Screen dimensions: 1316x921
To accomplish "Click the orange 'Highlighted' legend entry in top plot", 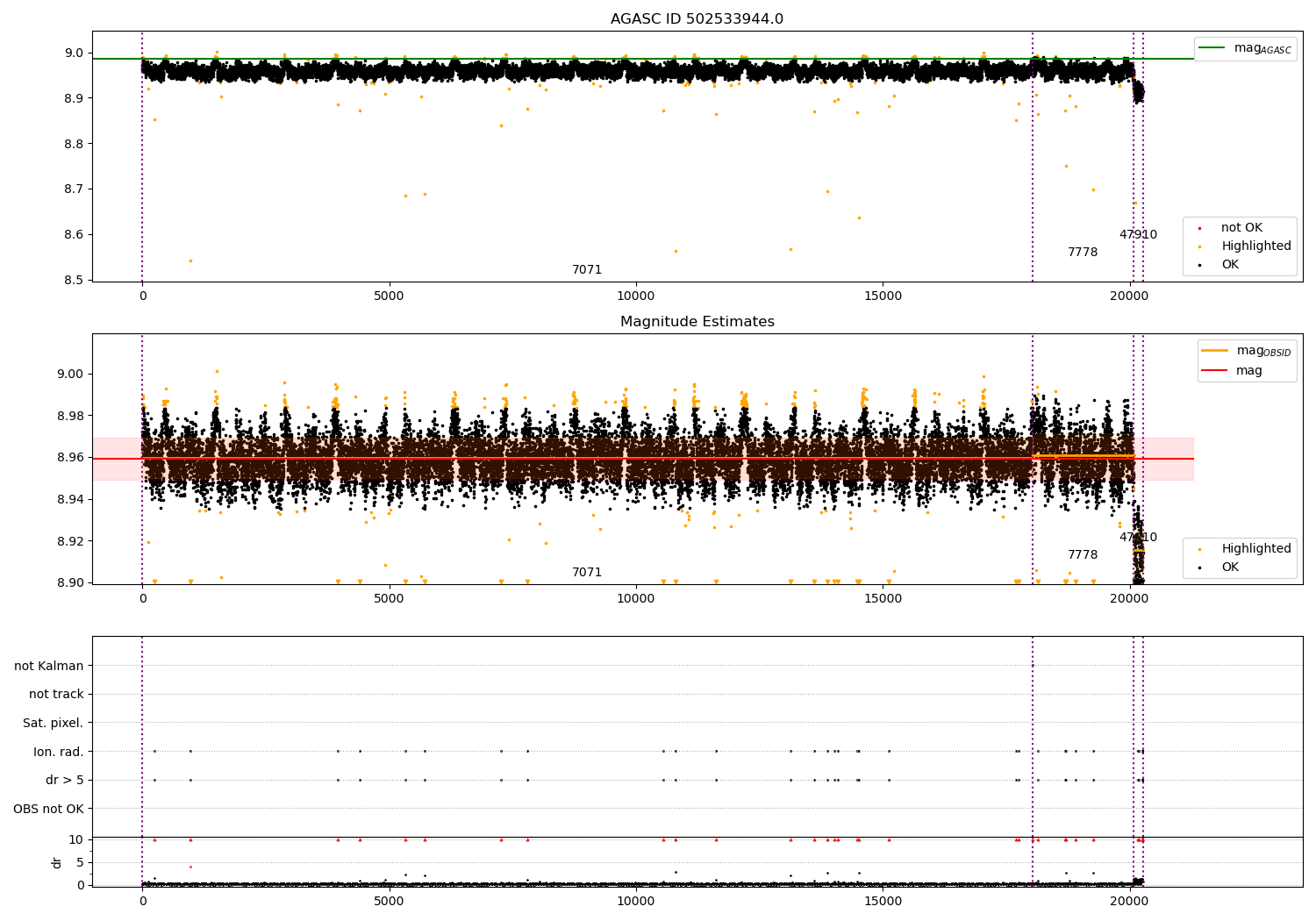I will [1255, 246].
